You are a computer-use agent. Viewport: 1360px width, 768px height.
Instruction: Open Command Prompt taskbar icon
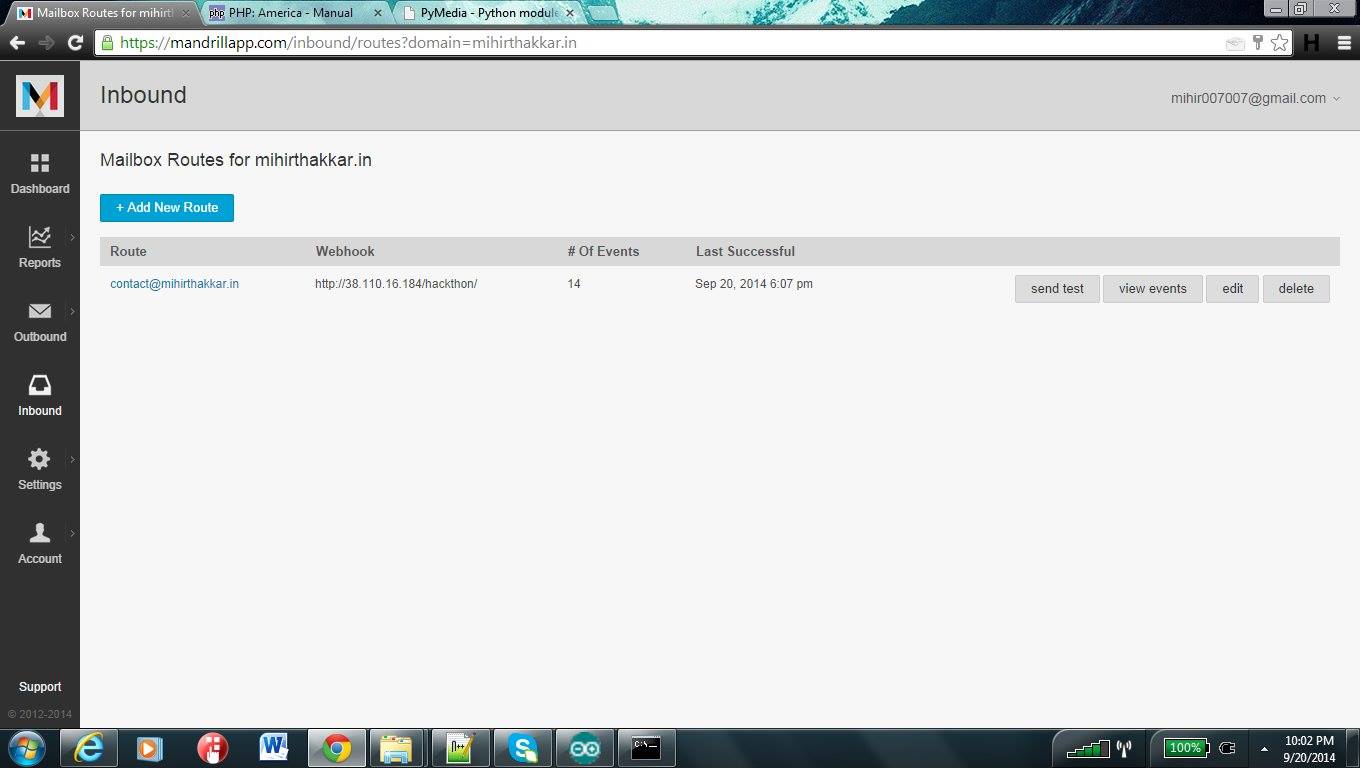[x=646, y=748]
